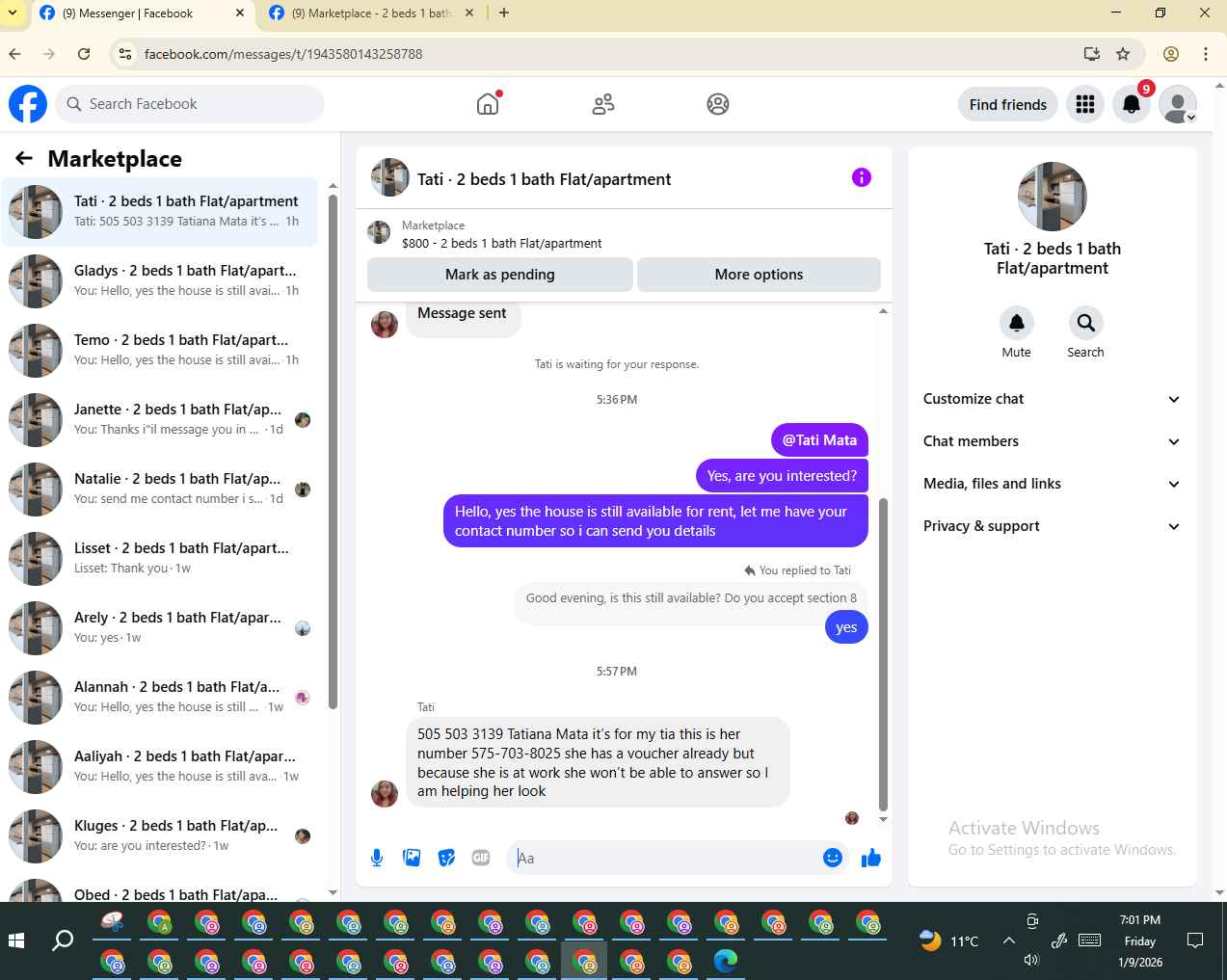Open Microsoft Edge from taskbar
This screenshot has height=980, width=1227.
(726, 961)
